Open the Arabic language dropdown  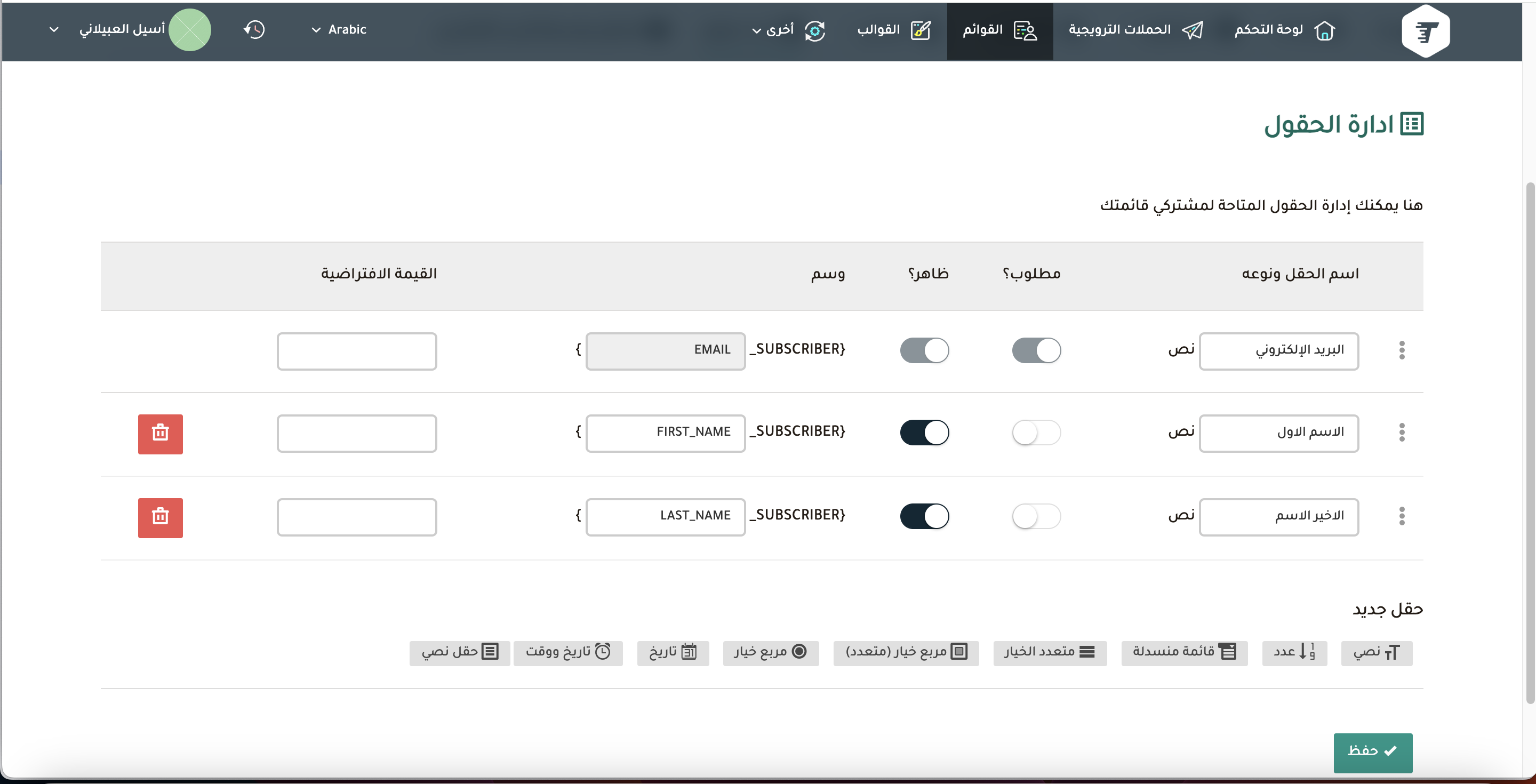click(339, 29)
